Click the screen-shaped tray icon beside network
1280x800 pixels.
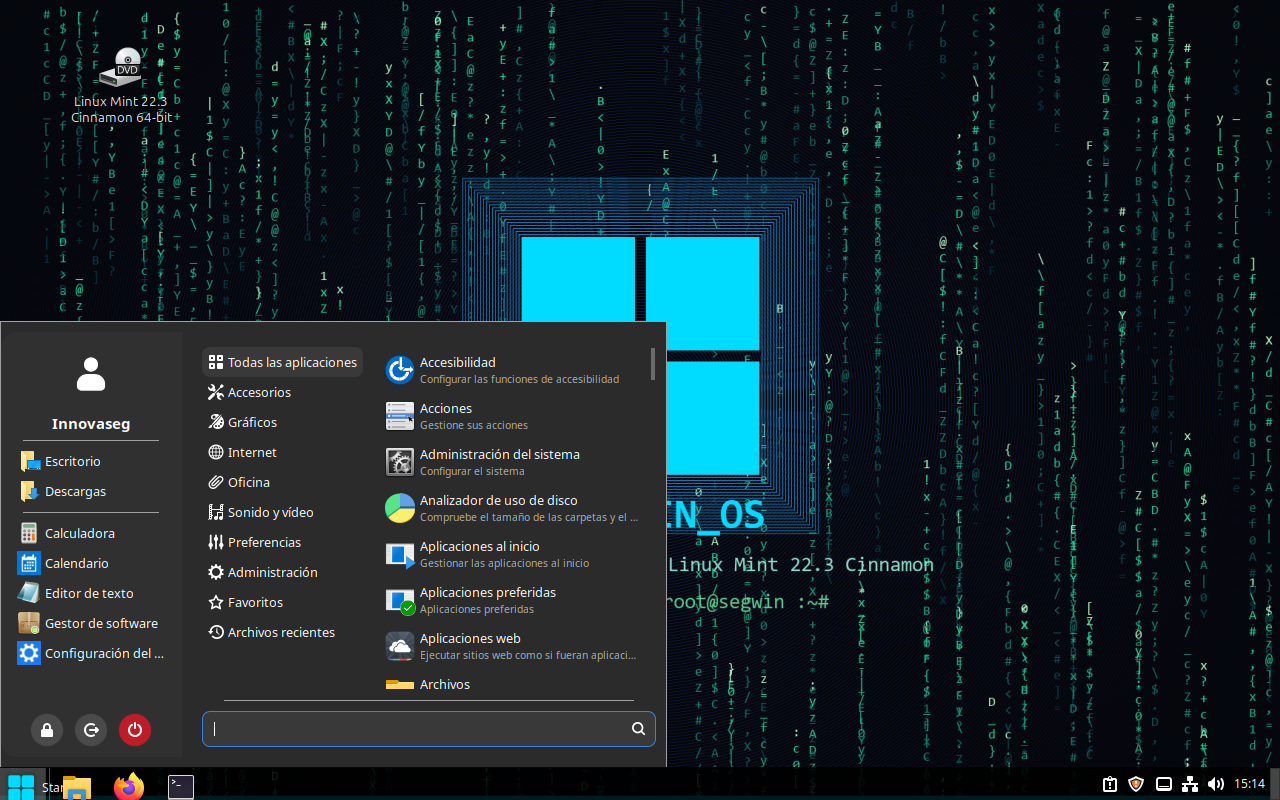(1164, 784)
